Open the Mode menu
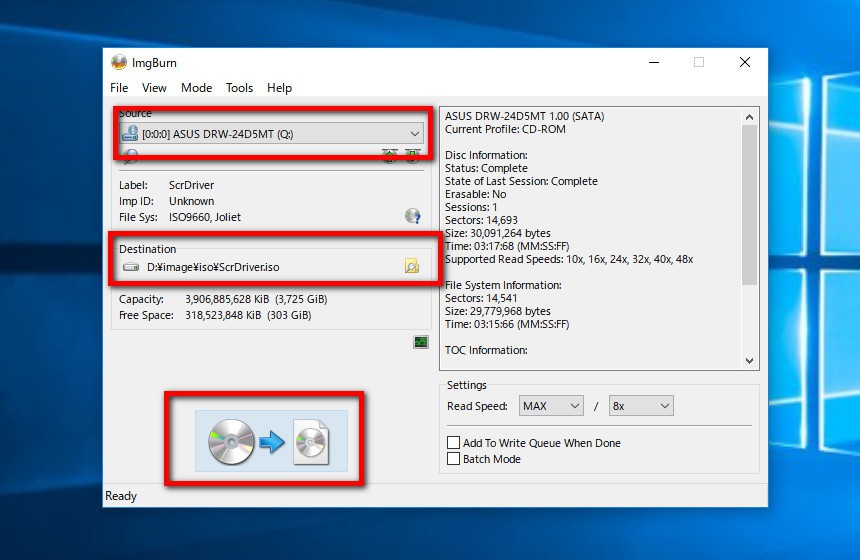Viewport: 860px width, 560px height. tap(196, 88)
